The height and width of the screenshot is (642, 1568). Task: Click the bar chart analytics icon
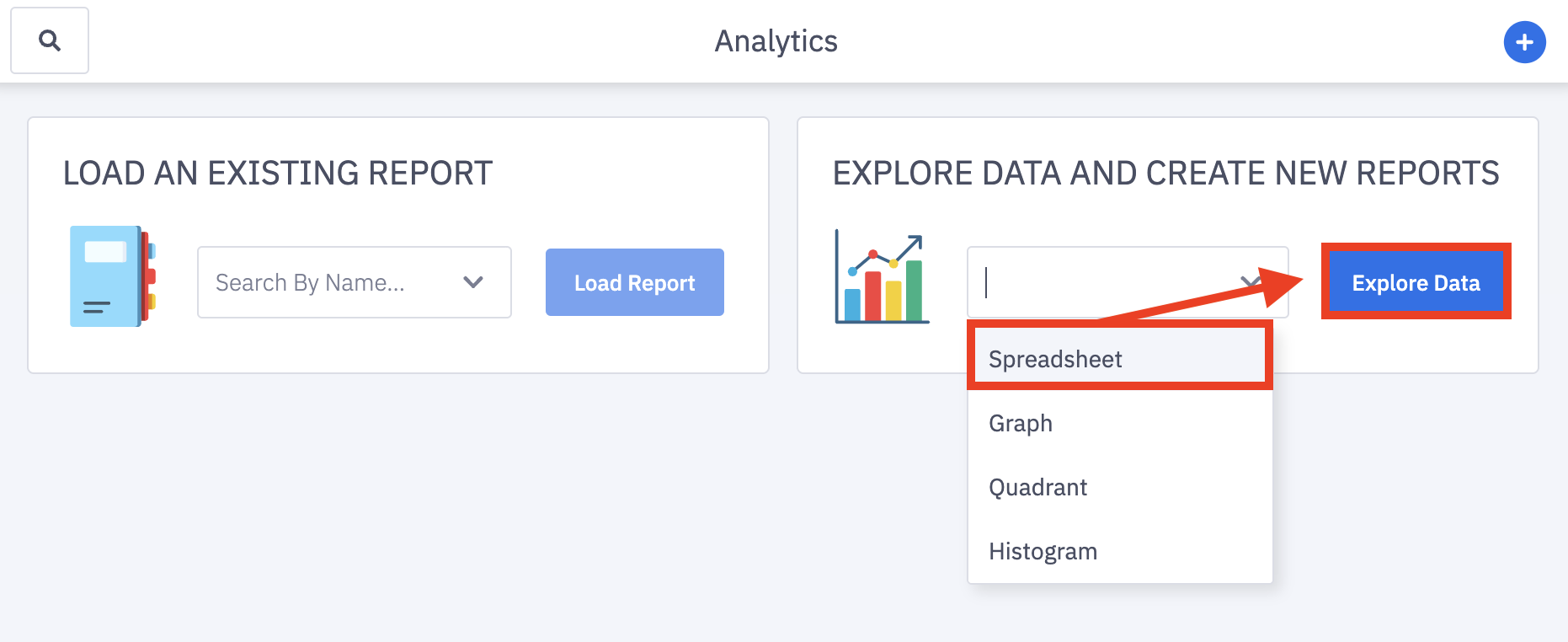(x=882, y=276)
